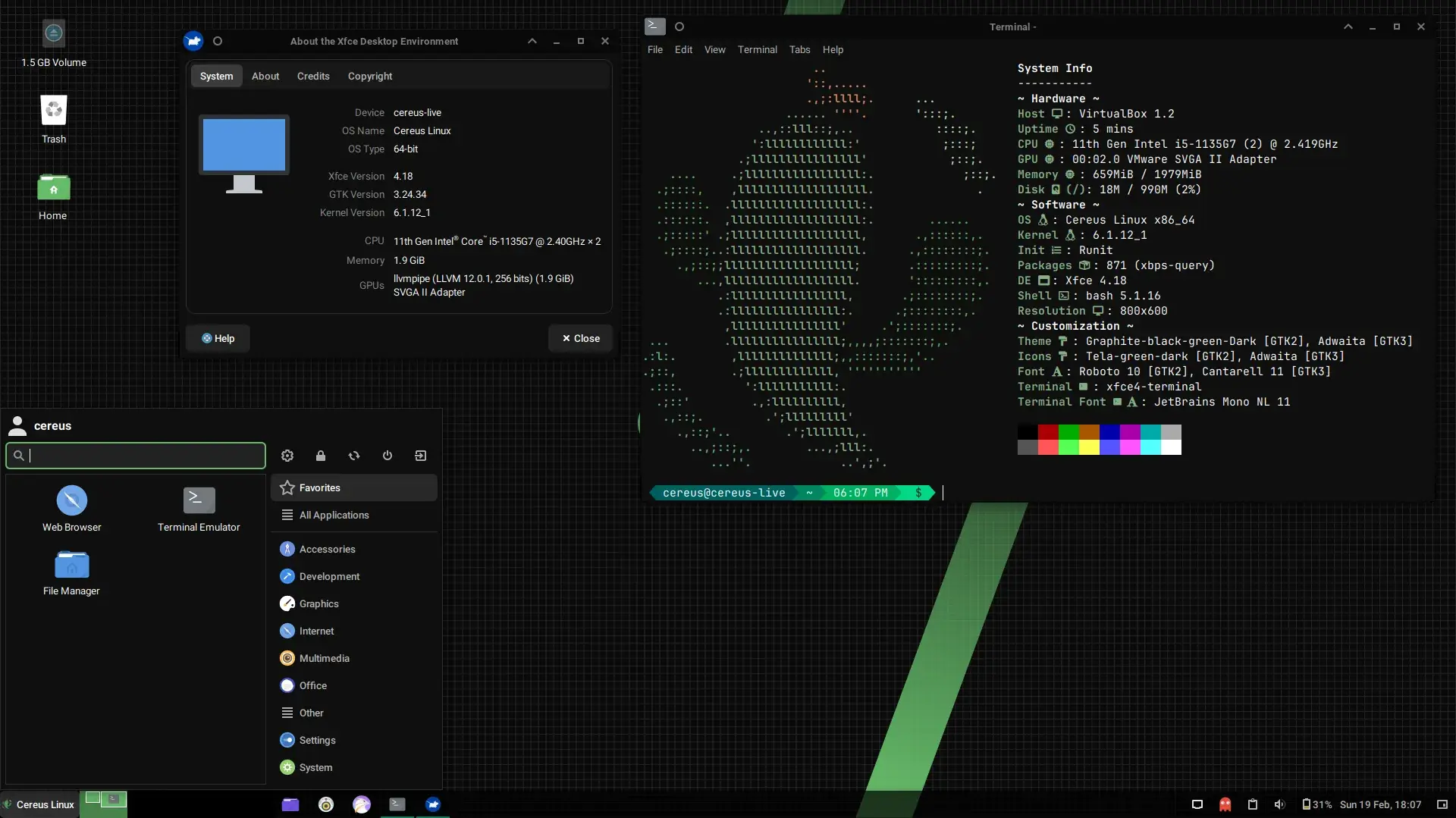The height and width of the screenshot is (818, 1456).
Task: Click the session restart icon
Action: (353, 456)
